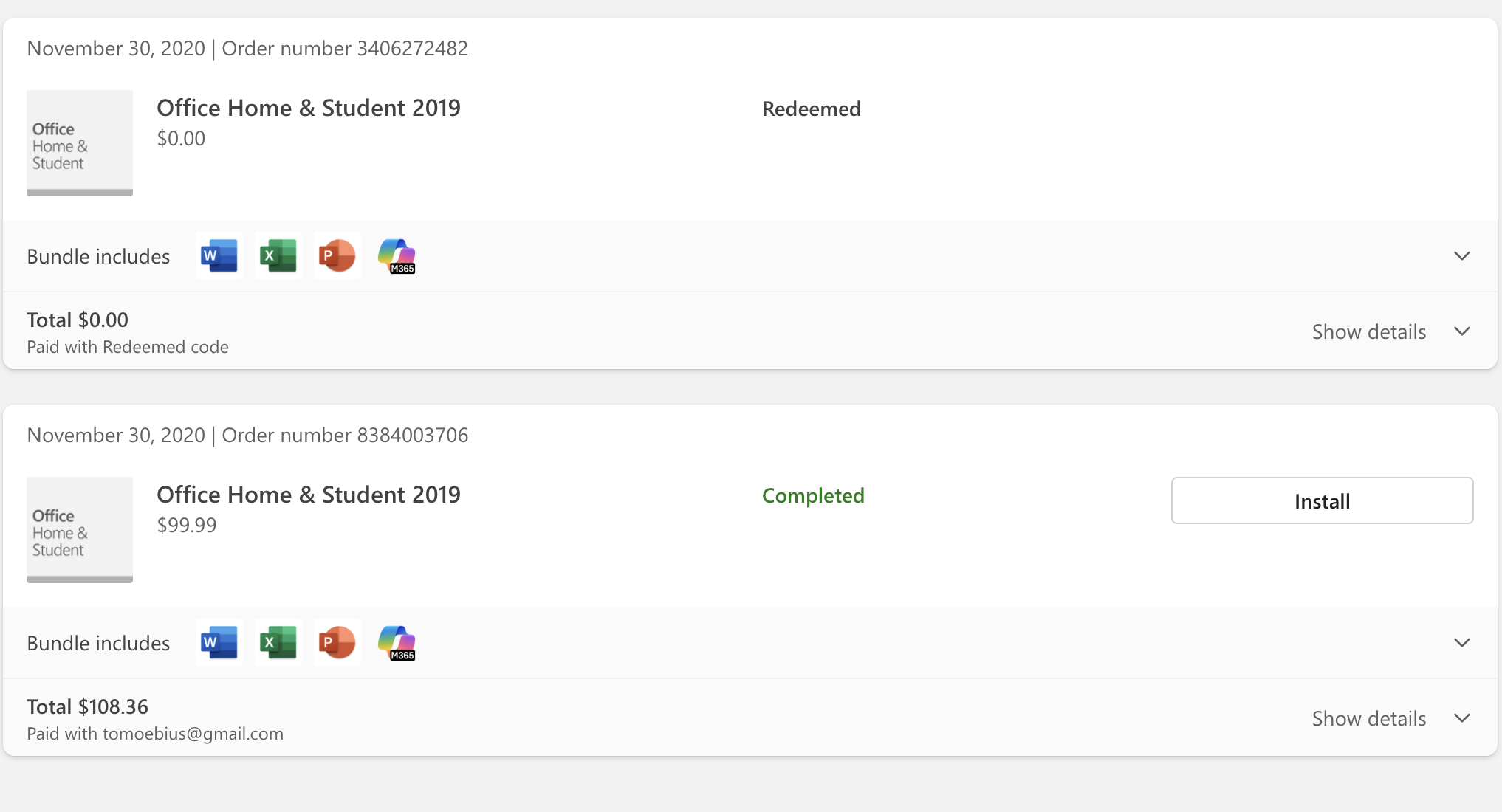
Task: Show details for the $0.00 redeemed order
Action: click(x=1369, y=331)
